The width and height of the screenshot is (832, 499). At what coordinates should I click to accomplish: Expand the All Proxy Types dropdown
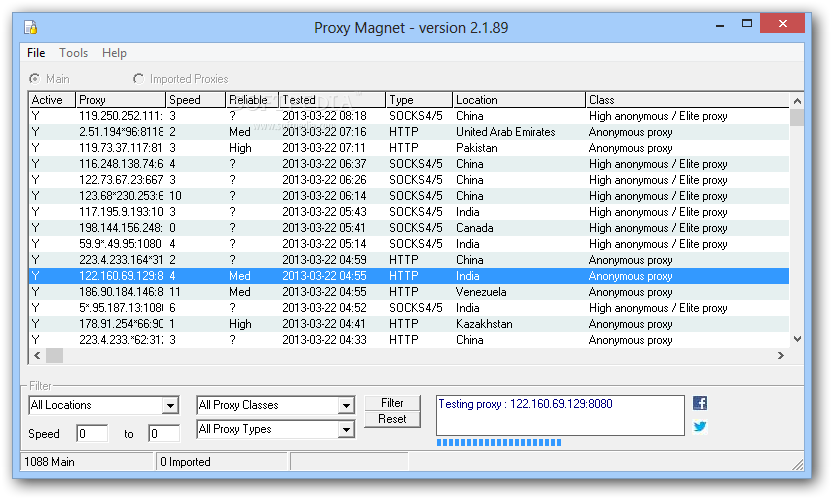click(346, 429)
